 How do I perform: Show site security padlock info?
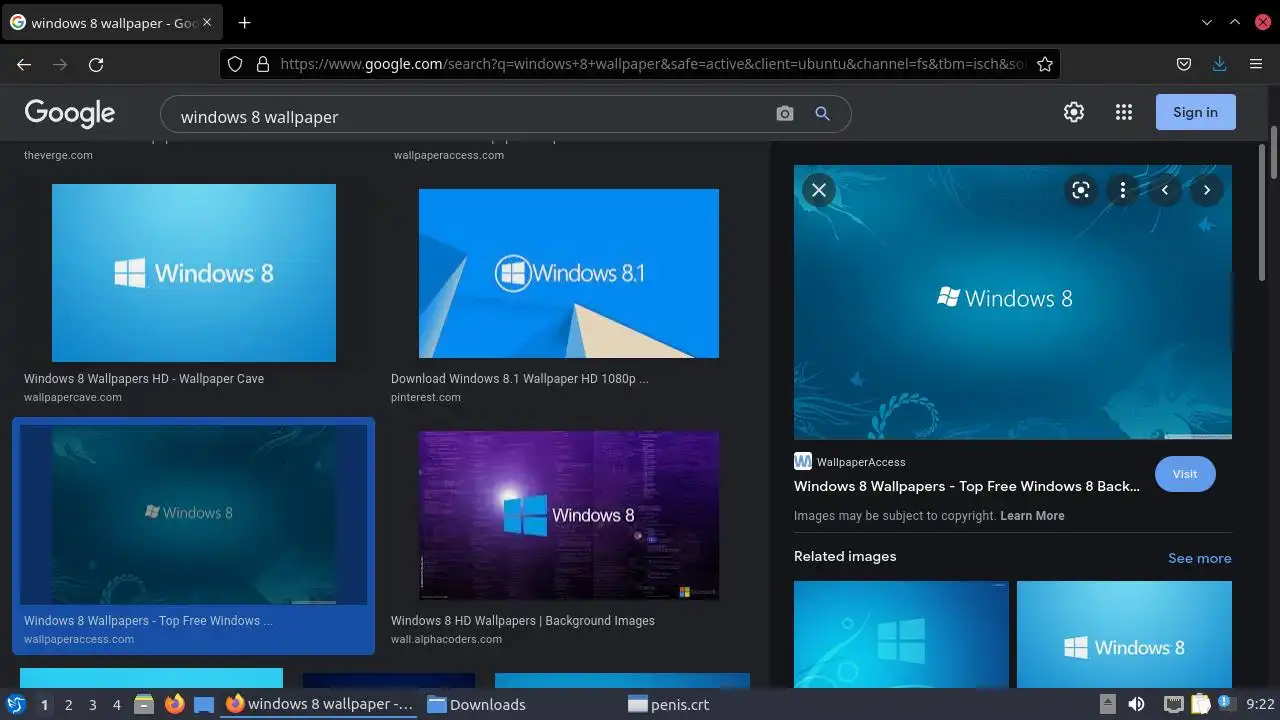(263, 64)
